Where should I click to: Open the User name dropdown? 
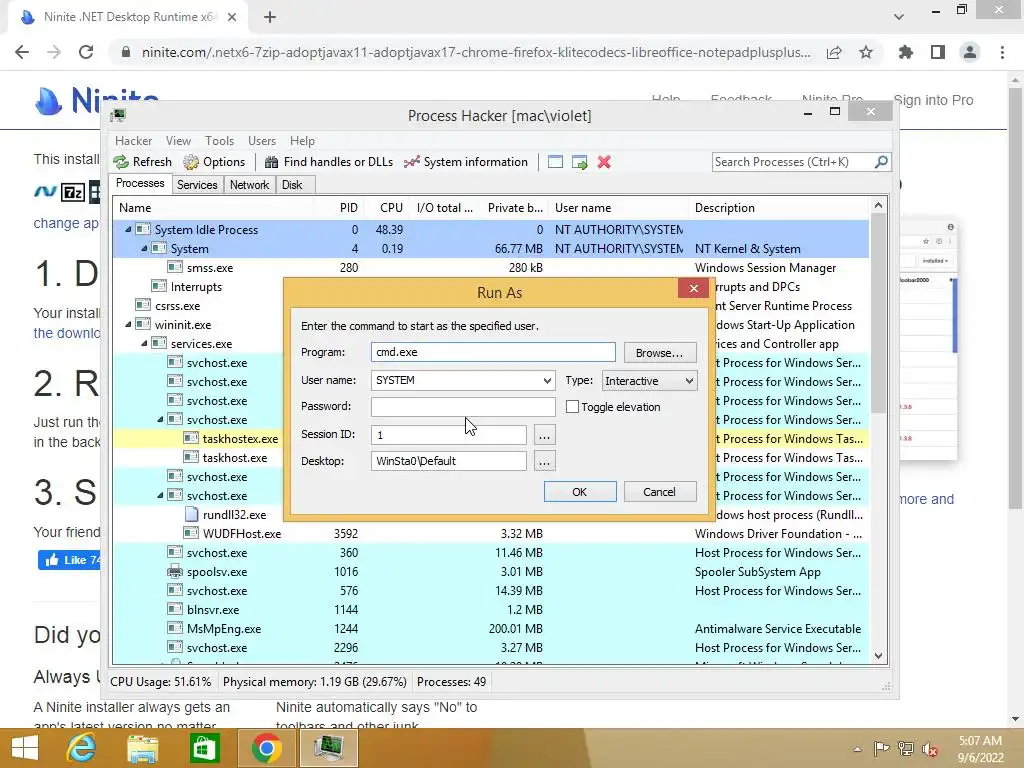(547, 380)
